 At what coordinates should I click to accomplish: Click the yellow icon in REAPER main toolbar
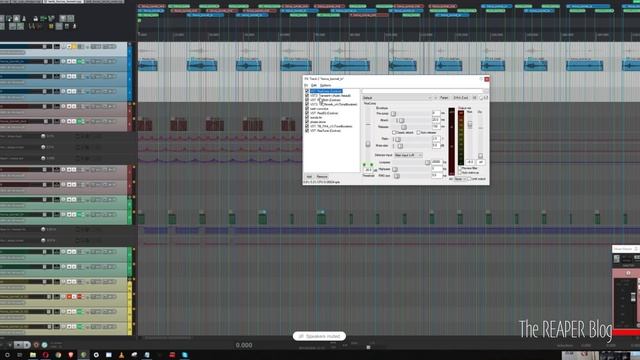tap(51, 26)
